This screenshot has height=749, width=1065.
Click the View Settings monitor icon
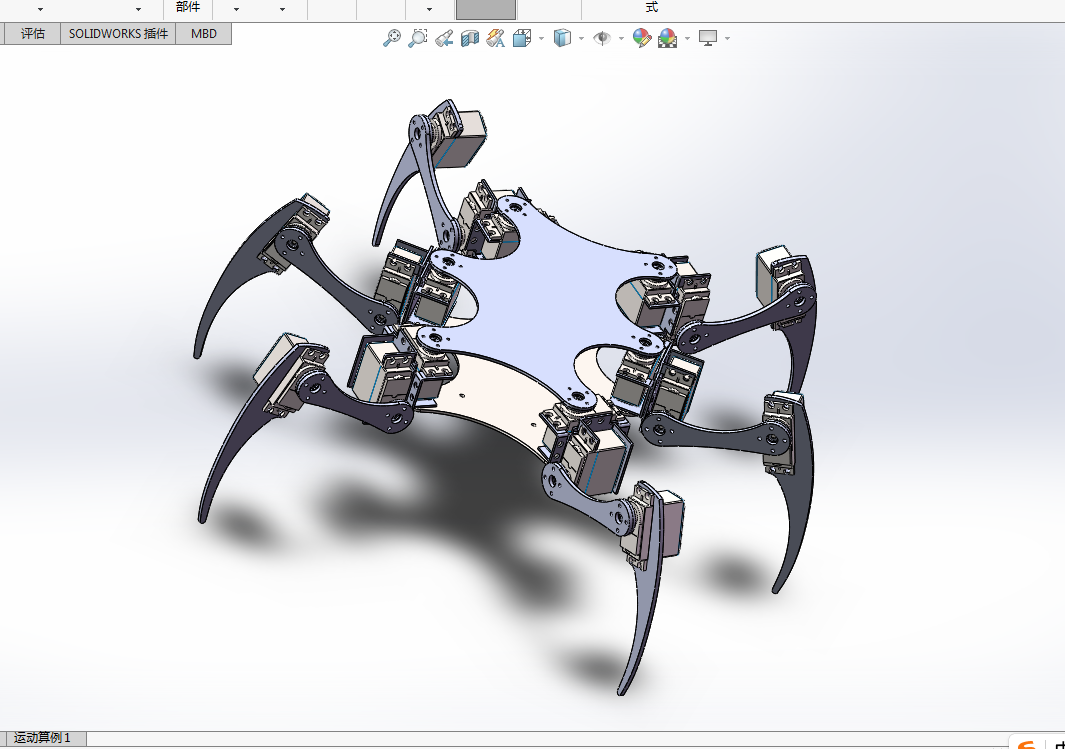click(x=708, y=38)
